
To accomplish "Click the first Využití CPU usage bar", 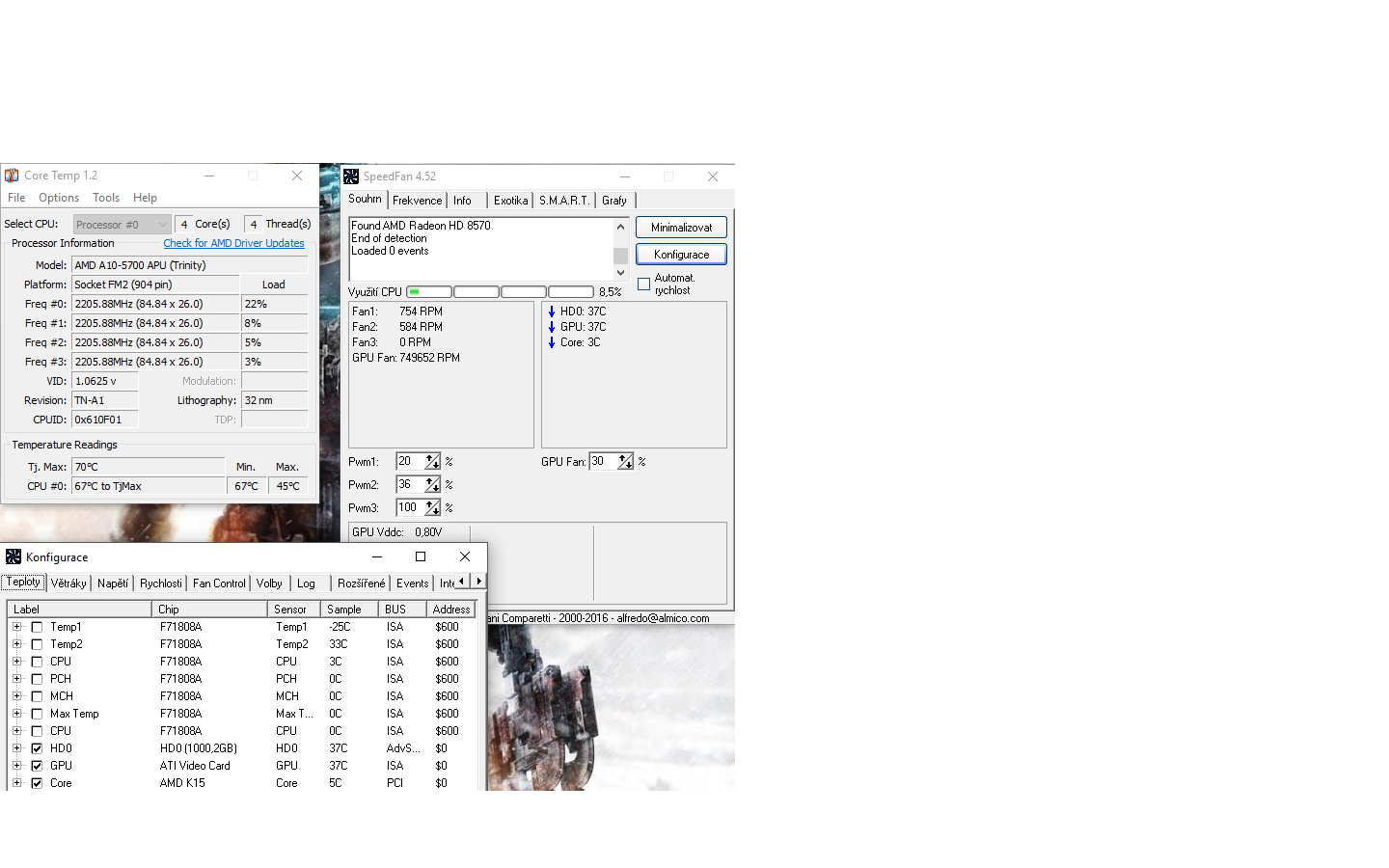I will pos(429,292).
